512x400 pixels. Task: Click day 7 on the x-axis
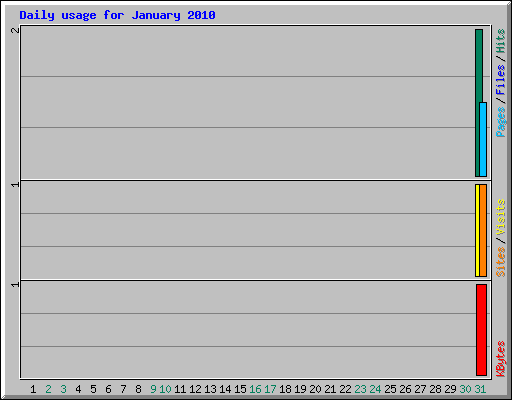coord(123,389)
